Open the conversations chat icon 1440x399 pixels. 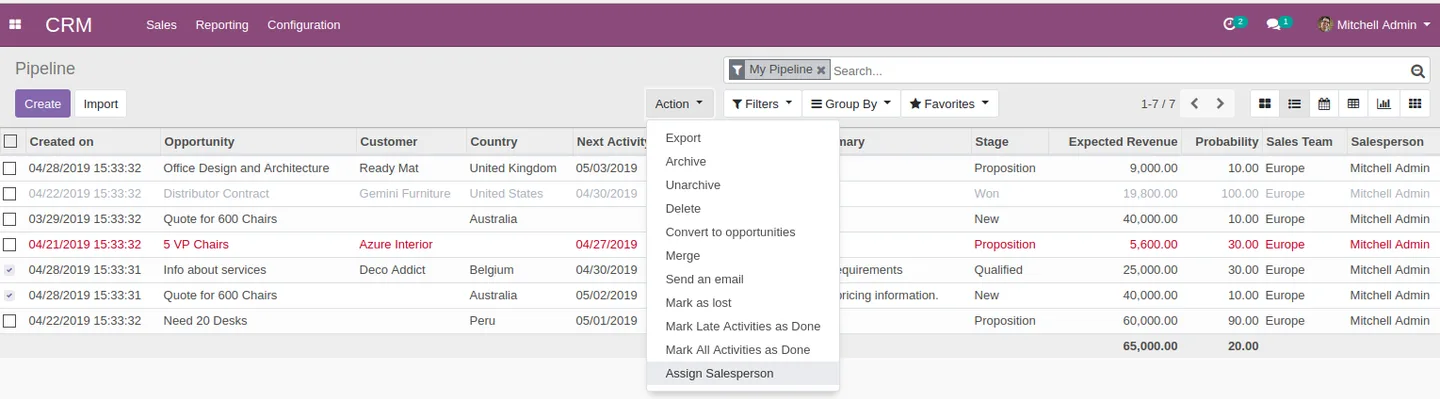pos(1273,24)
